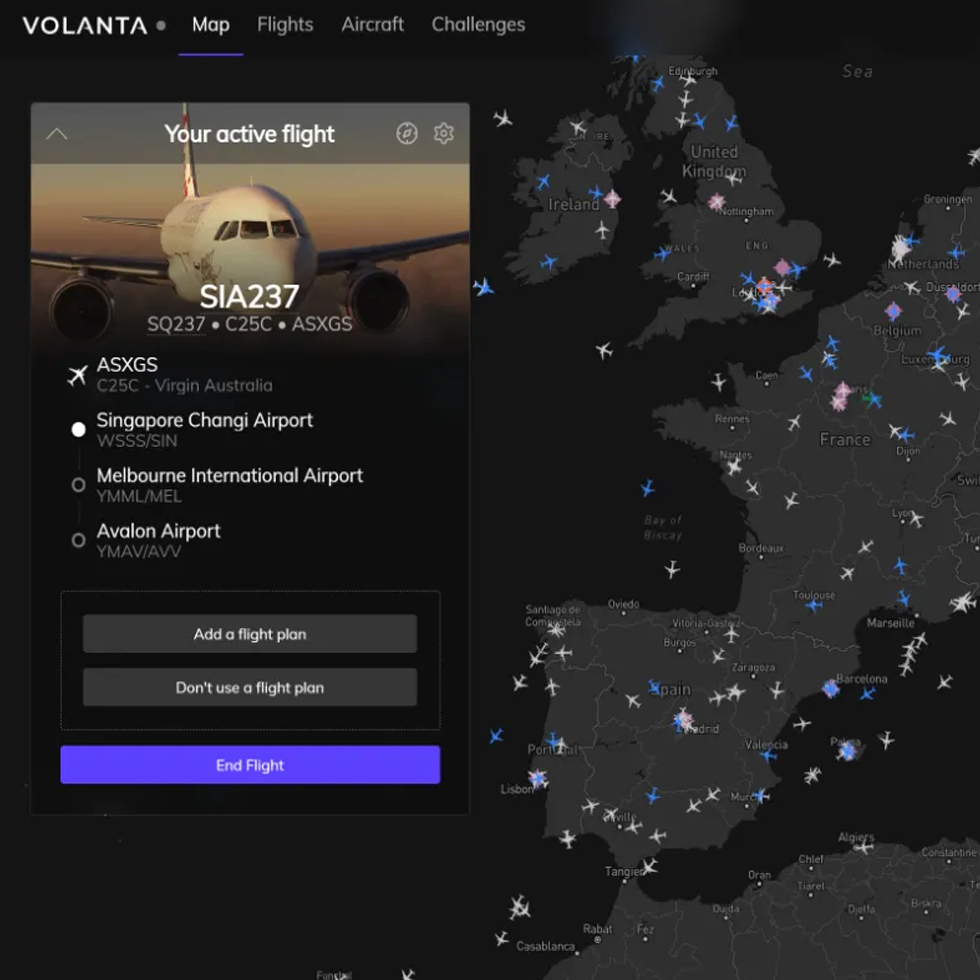
Task: Click the Singapore Changi Airport name
Action: click(204, 420)
